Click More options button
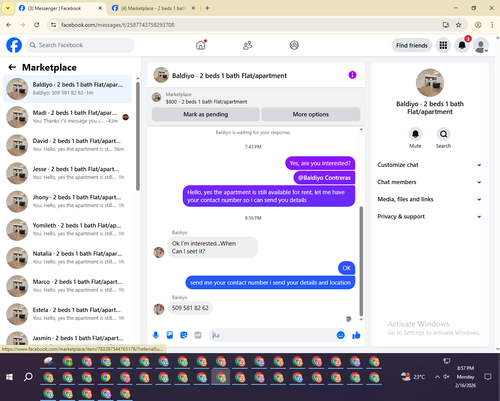This screenshot has height=401, width=500. (311, 114)
